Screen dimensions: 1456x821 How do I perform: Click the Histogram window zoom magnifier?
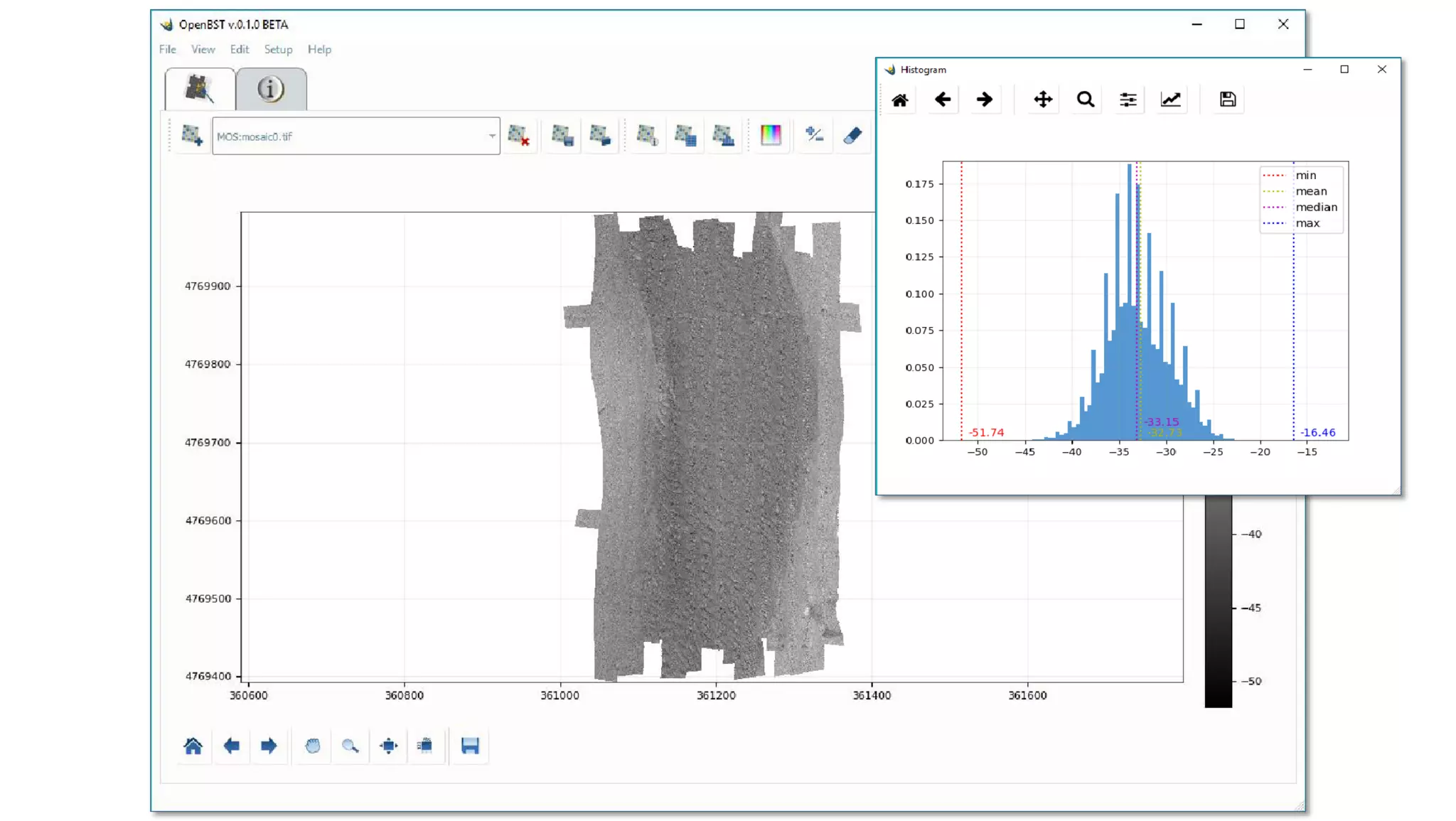[x=1085, y=100]
